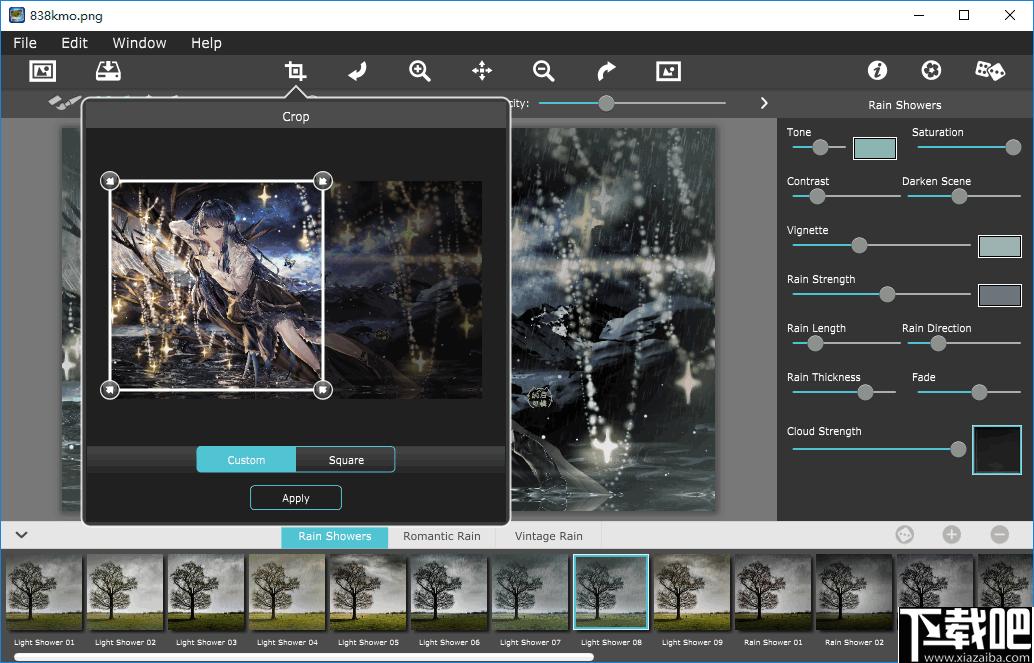Click the save image icon
This screenshot has height=663, width=1034.
click(108, 71)
